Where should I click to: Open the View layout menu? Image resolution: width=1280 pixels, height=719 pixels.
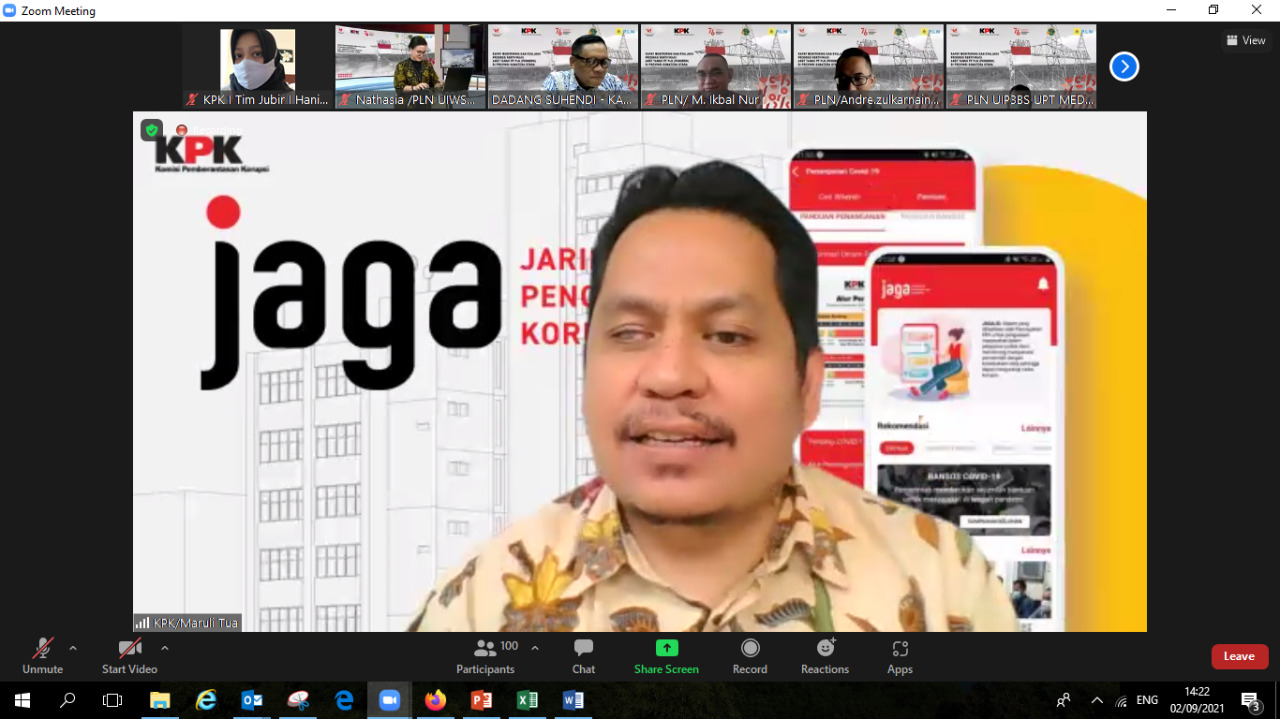click(1246, 40)
